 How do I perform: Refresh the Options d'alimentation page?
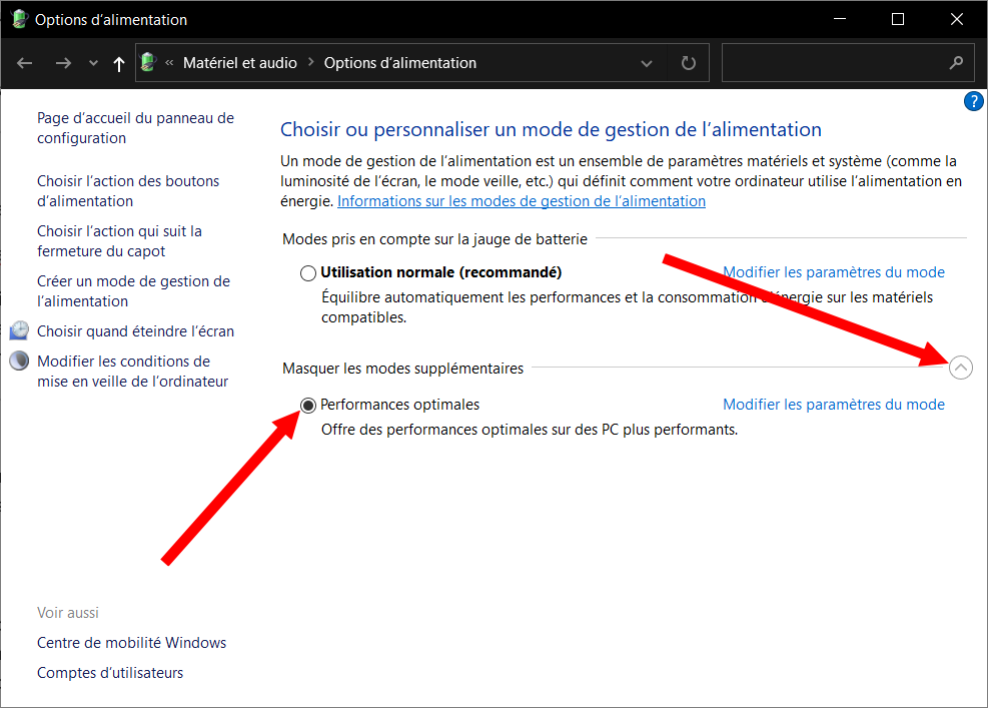point(688,63)
